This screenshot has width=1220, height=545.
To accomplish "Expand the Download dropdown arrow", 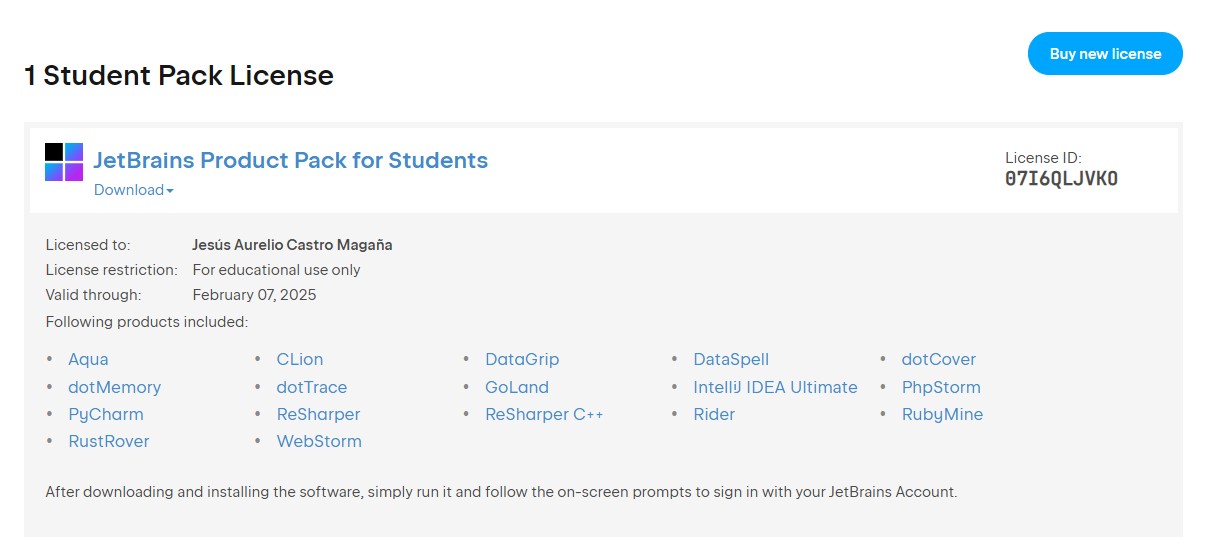I will point(170,191).
